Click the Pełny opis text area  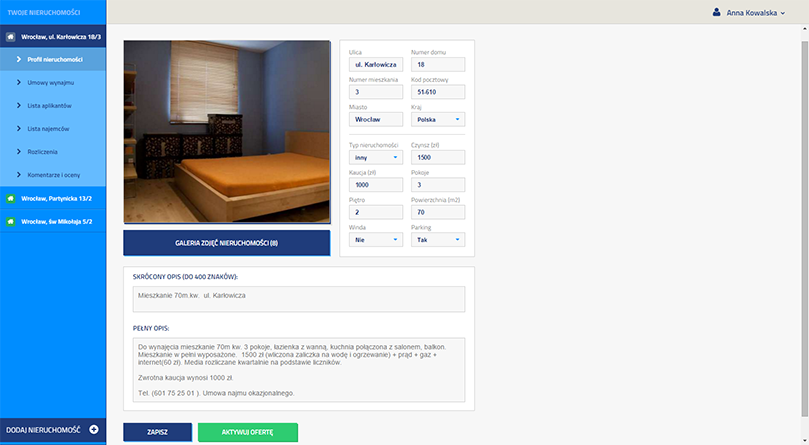[299, 370]
